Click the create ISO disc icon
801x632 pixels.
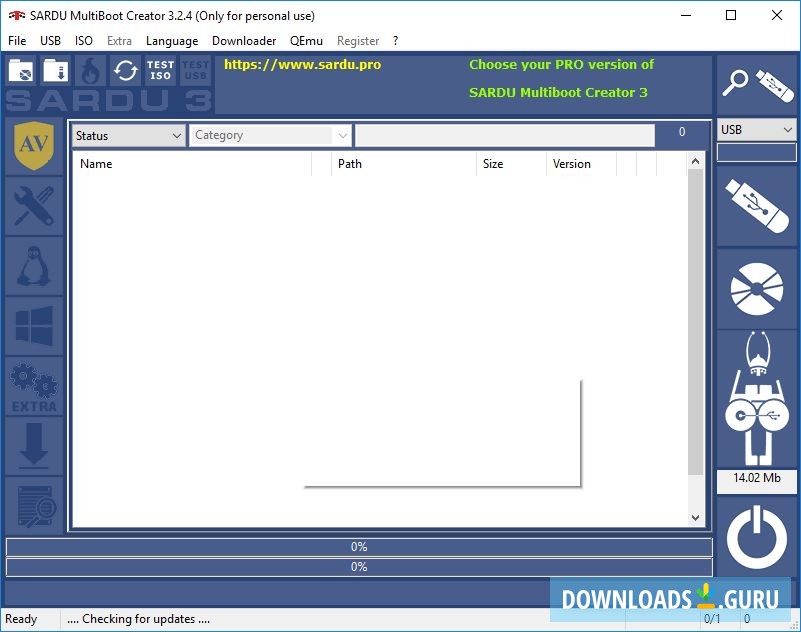757,289
